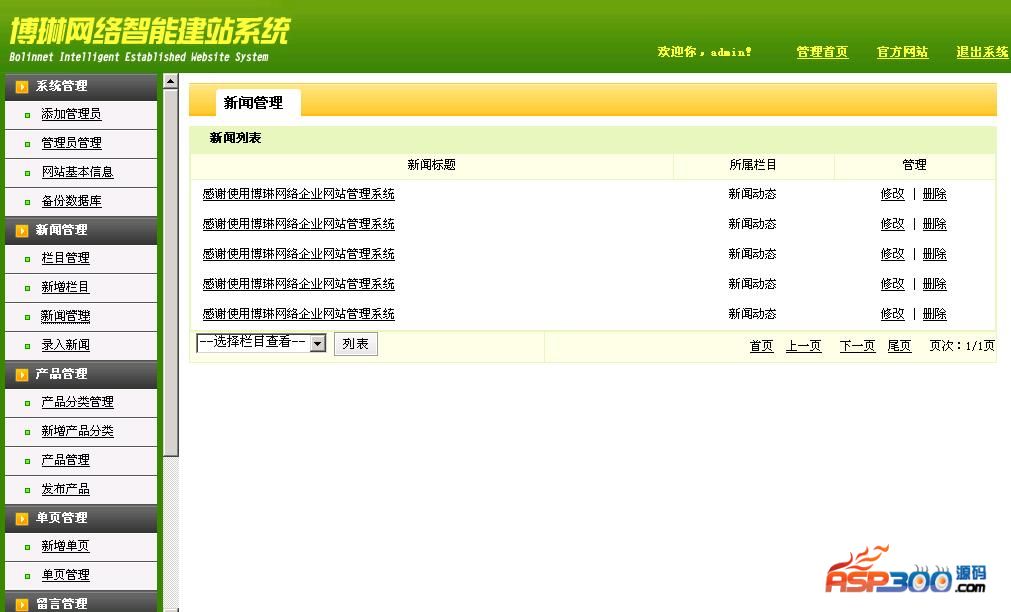The height and width of the screenshot is (612, 1011).
Task: Log out via 退出系统 header link
Action: pos(982,52)
